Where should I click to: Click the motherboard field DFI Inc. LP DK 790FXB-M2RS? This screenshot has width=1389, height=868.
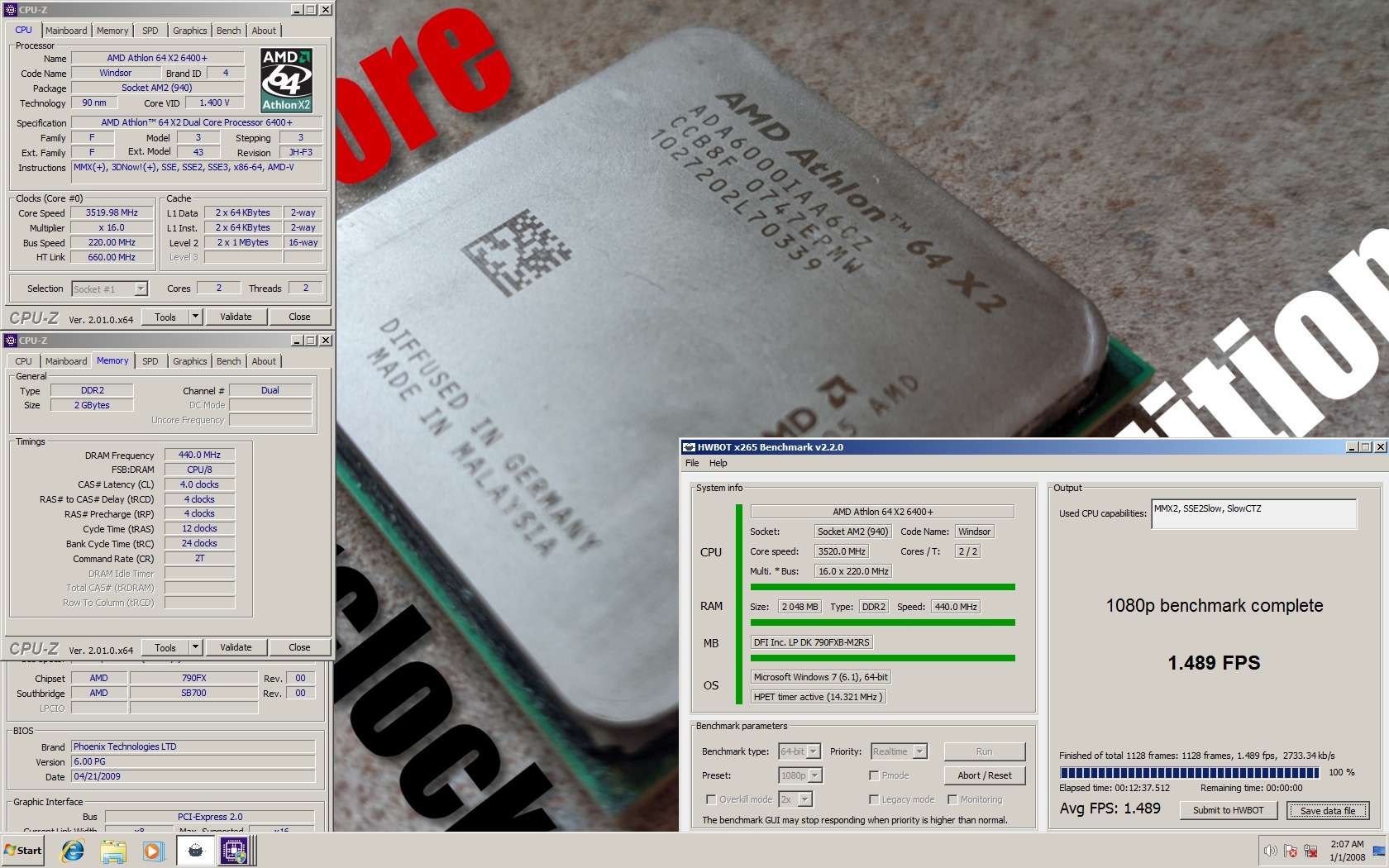point(811,642)
